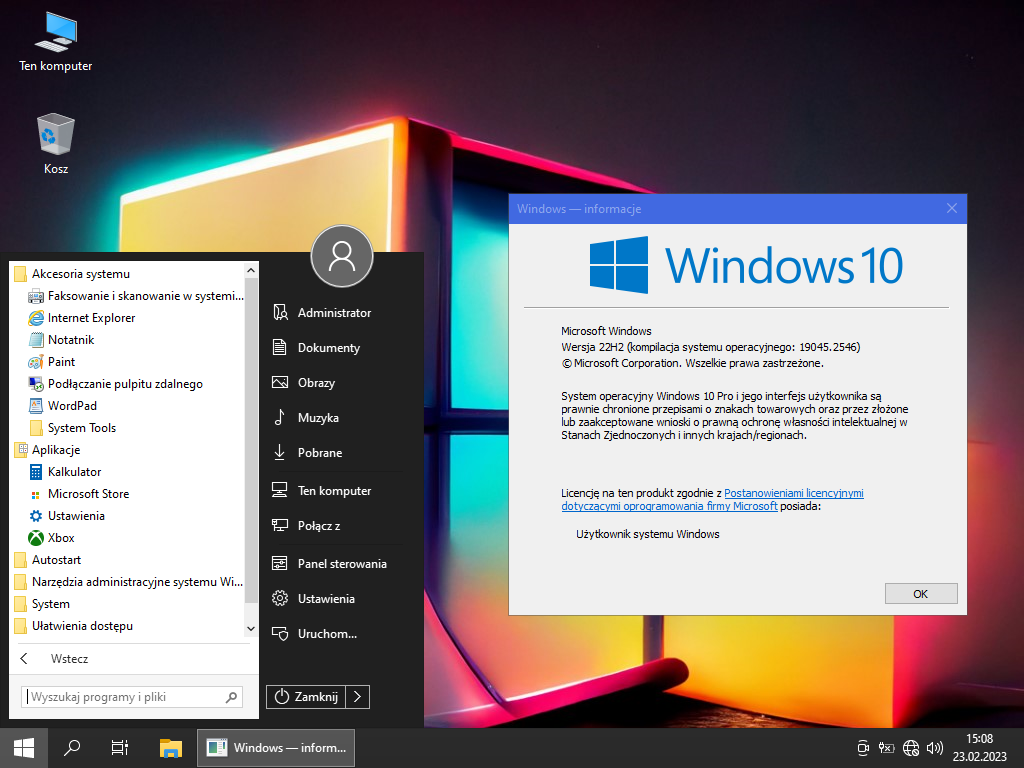Click the Wyszukaj programy i pliki field
This screenshot has height=768, width=1024.
coord(124,697)
